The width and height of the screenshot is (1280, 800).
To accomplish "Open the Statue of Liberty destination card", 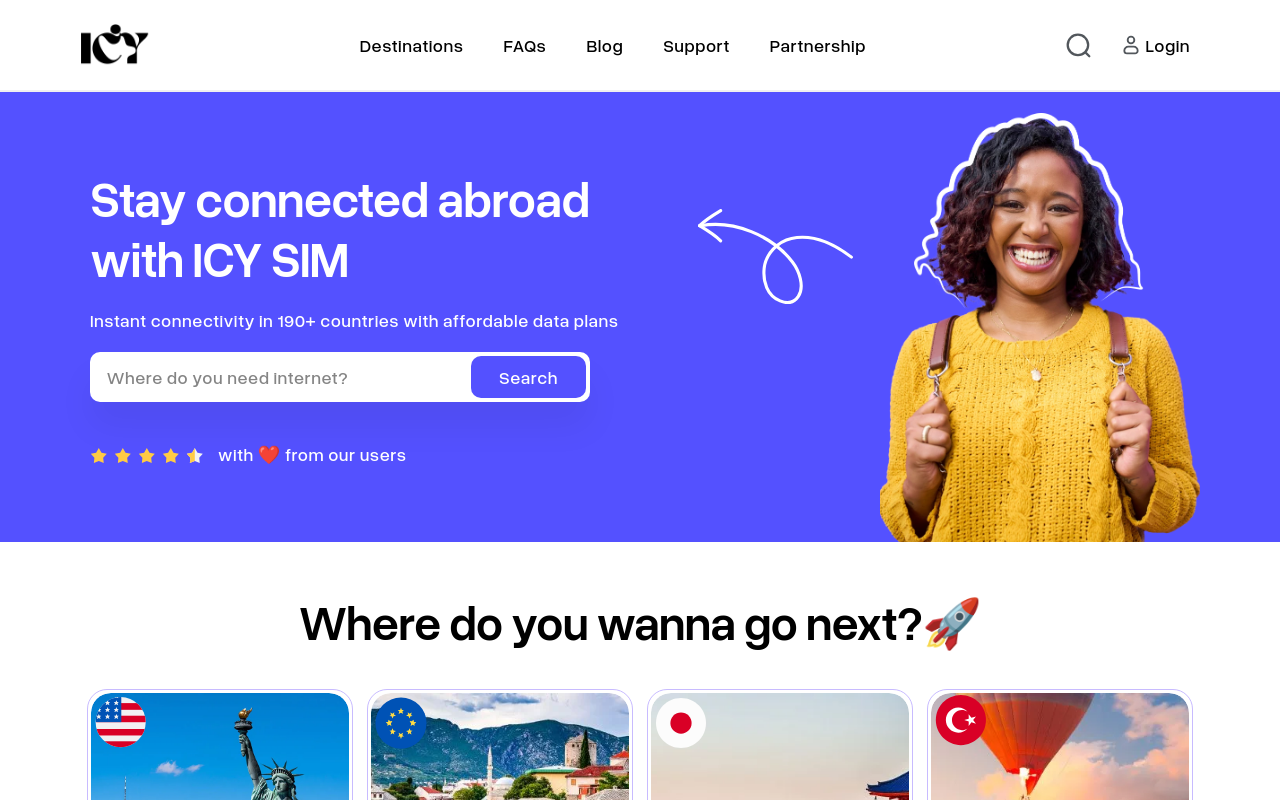I will 220,746.
